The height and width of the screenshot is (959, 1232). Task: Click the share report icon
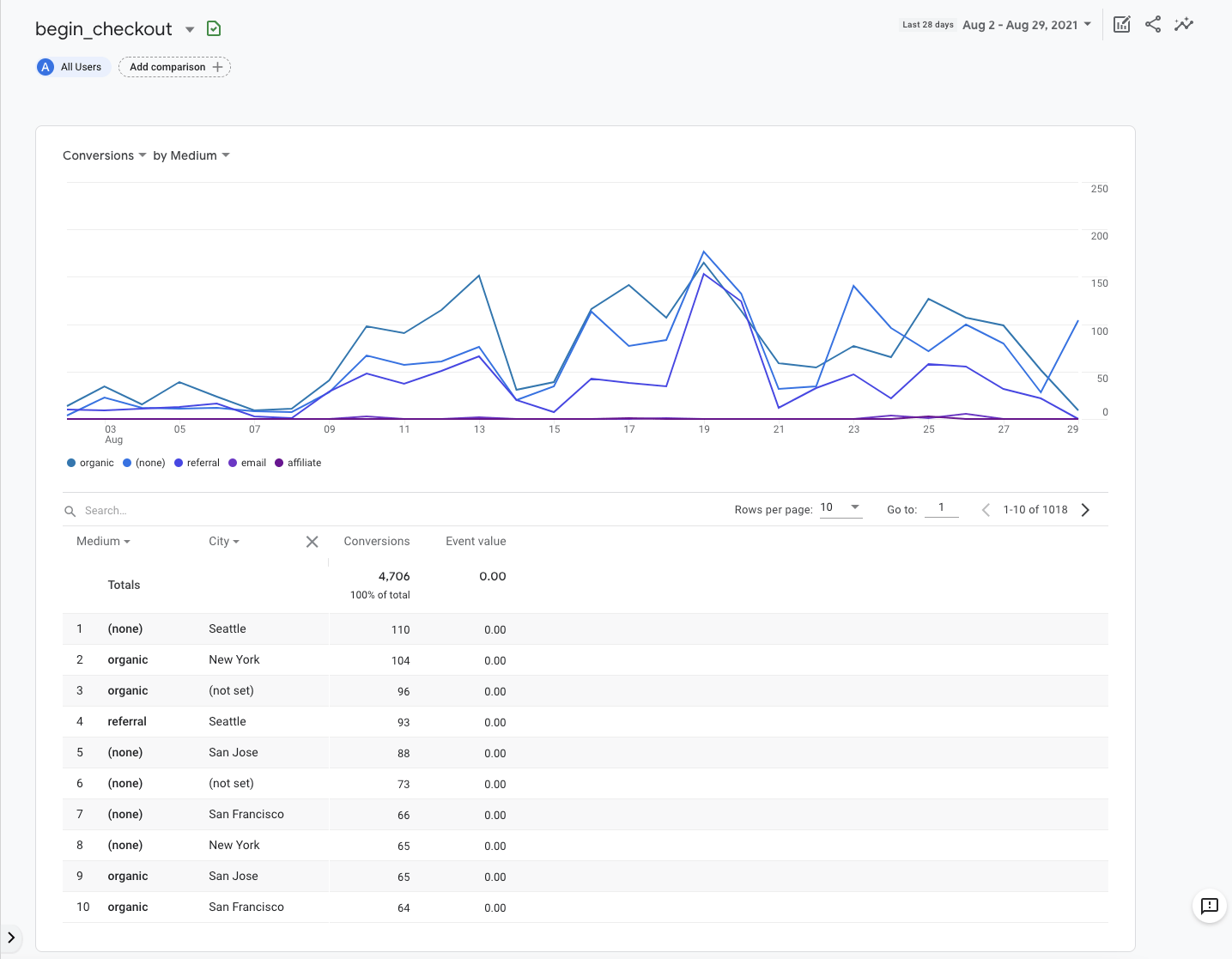pos(1153,25)
